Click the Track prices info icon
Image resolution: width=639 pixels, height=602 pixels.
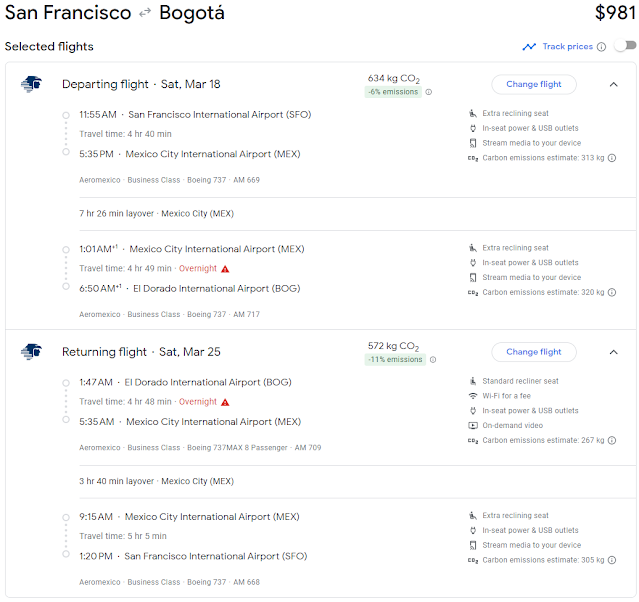pyautogui.click(x=601, y=47)
